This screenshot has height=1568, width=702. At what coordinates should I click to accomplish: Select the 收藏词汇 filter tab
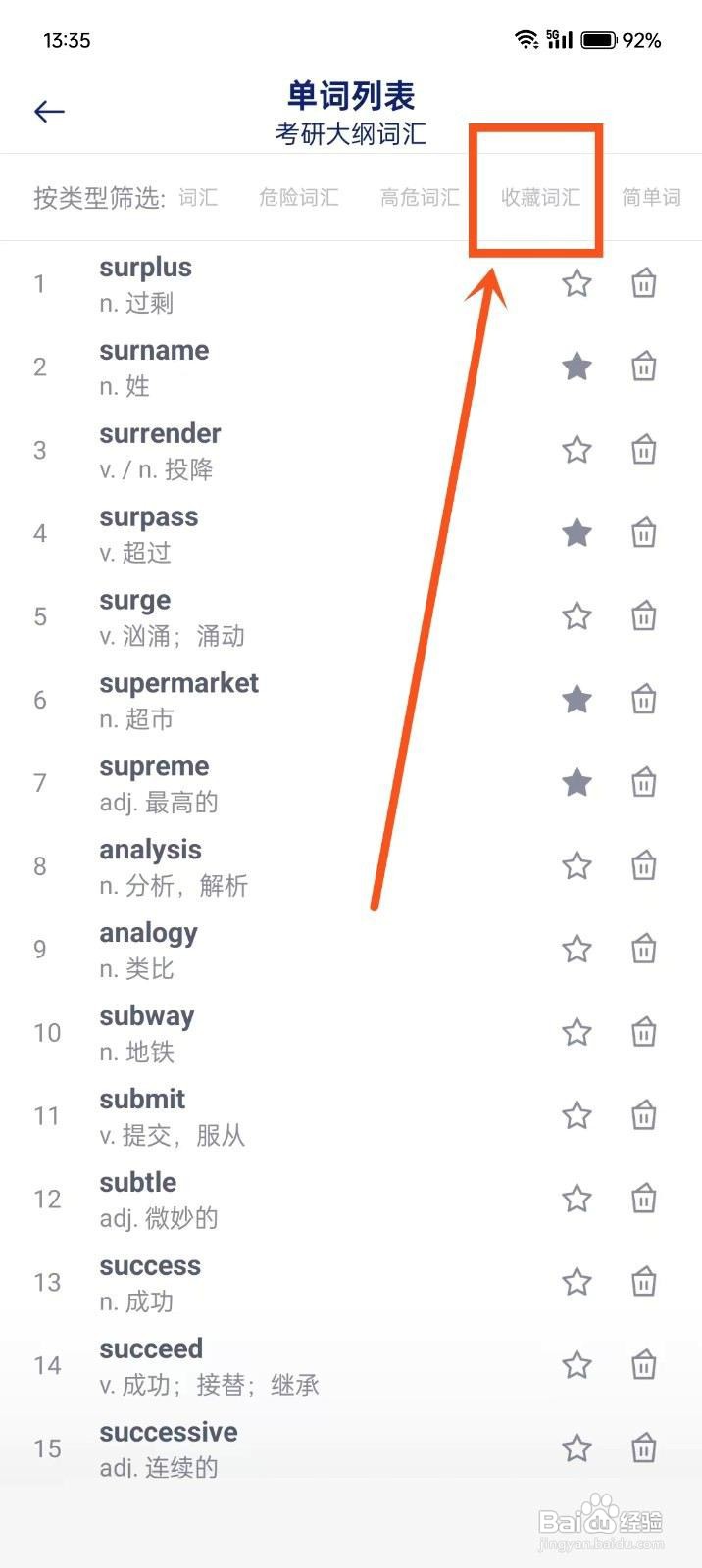click(540, 197)
